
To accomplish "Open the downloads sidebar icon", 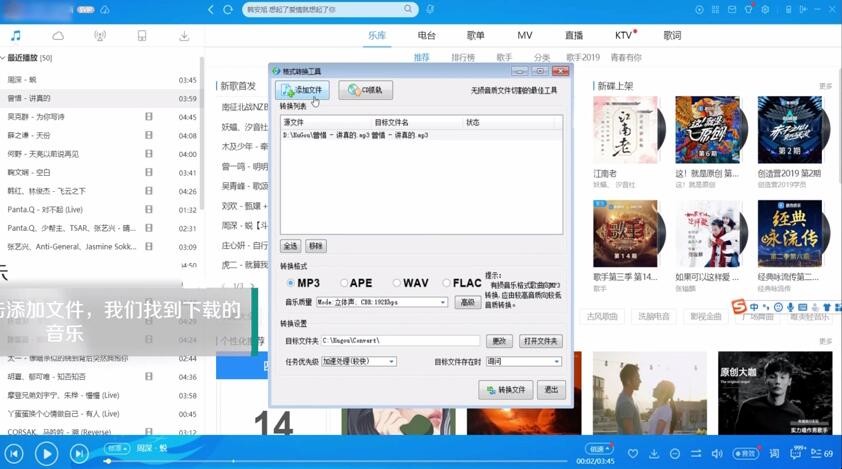I will click(x=184, y=36).
